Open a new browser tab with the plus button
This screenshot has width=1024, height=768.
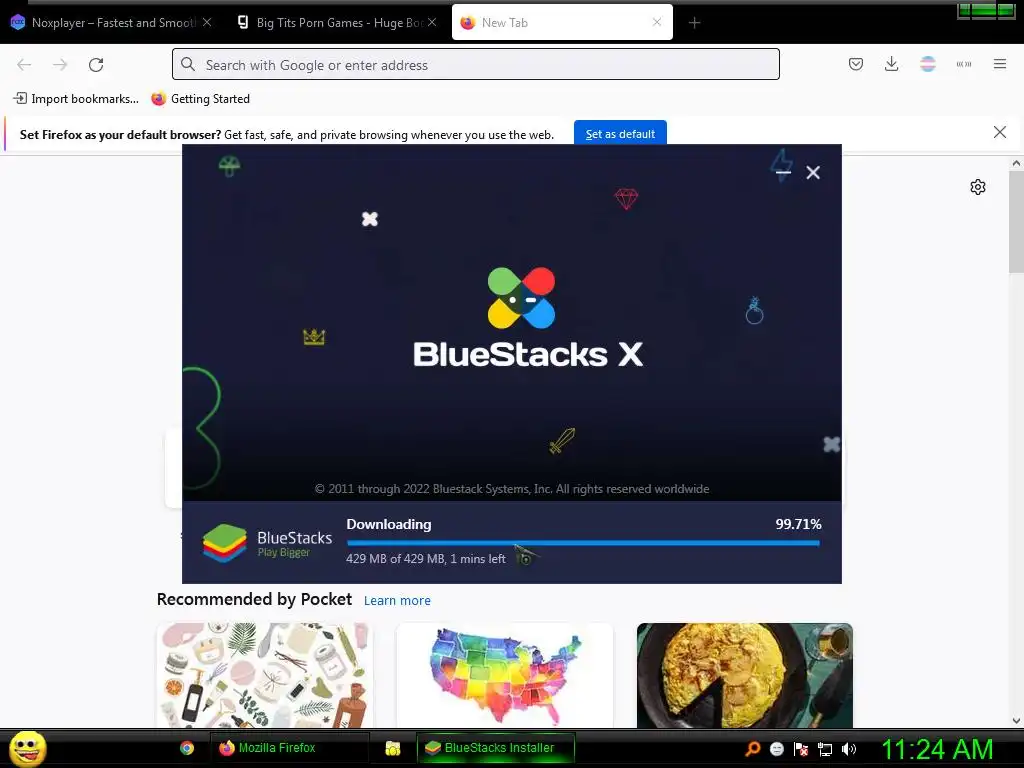point(694,23)
